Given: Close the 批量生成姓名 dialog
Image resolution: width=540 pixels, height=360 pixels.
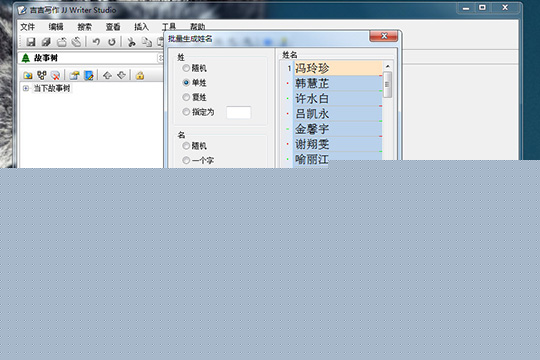Looking at the screenshot, I should 384,36.
